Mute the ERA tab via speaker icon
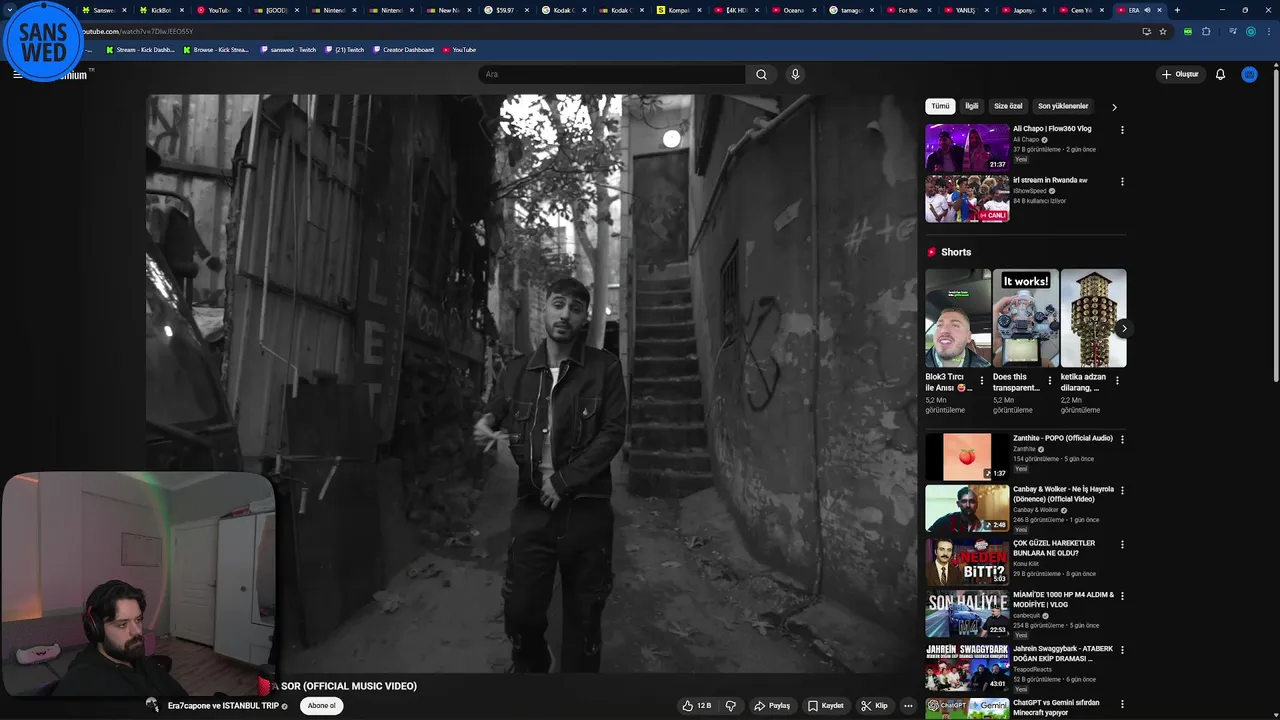 (1147, 10)
